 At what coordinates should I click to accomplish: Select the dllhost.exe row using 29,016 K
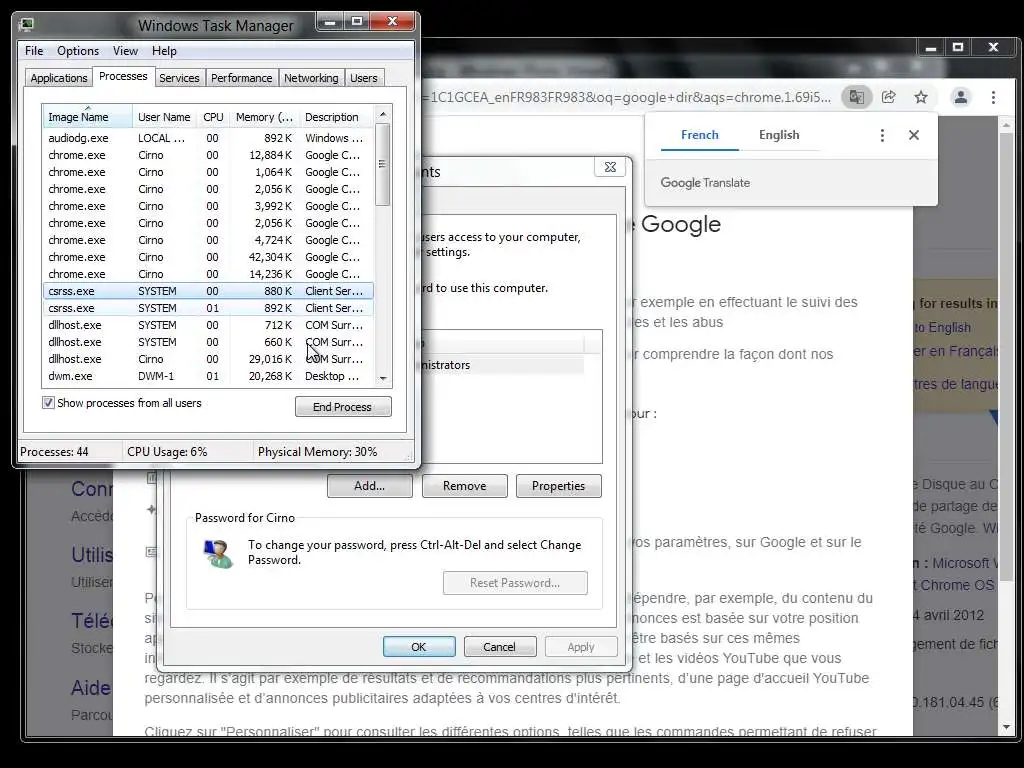[x=208, y=359]
